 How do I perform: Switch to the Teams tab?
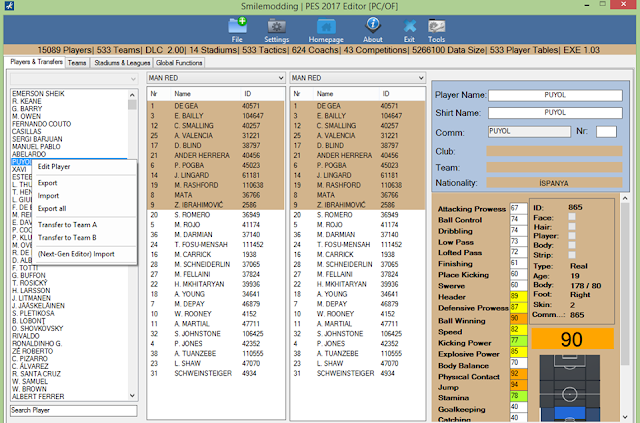pyautogui.click(x=77, y=63)
